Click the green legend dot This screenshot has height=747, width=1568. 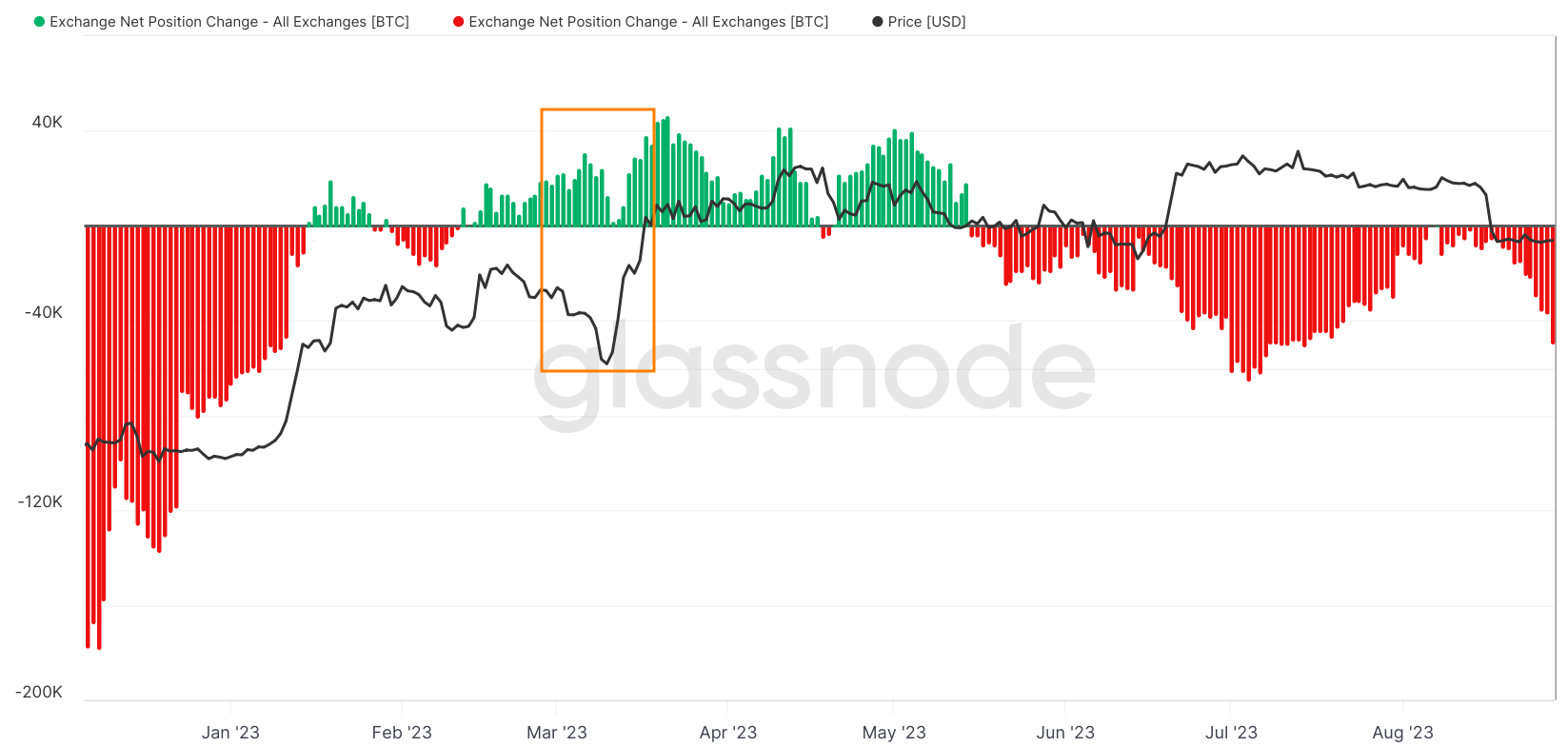coord(39,22)
